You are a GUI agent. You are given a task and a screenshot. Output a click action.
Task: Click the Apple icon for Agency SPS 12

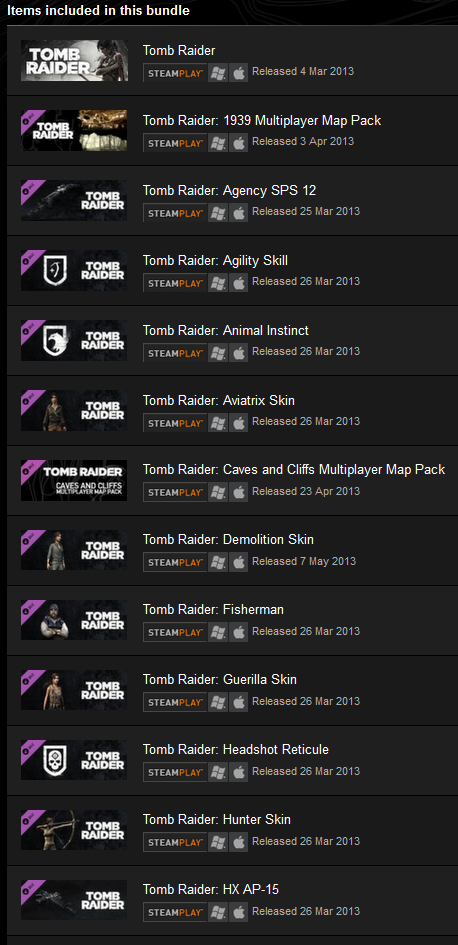(239, 213)
